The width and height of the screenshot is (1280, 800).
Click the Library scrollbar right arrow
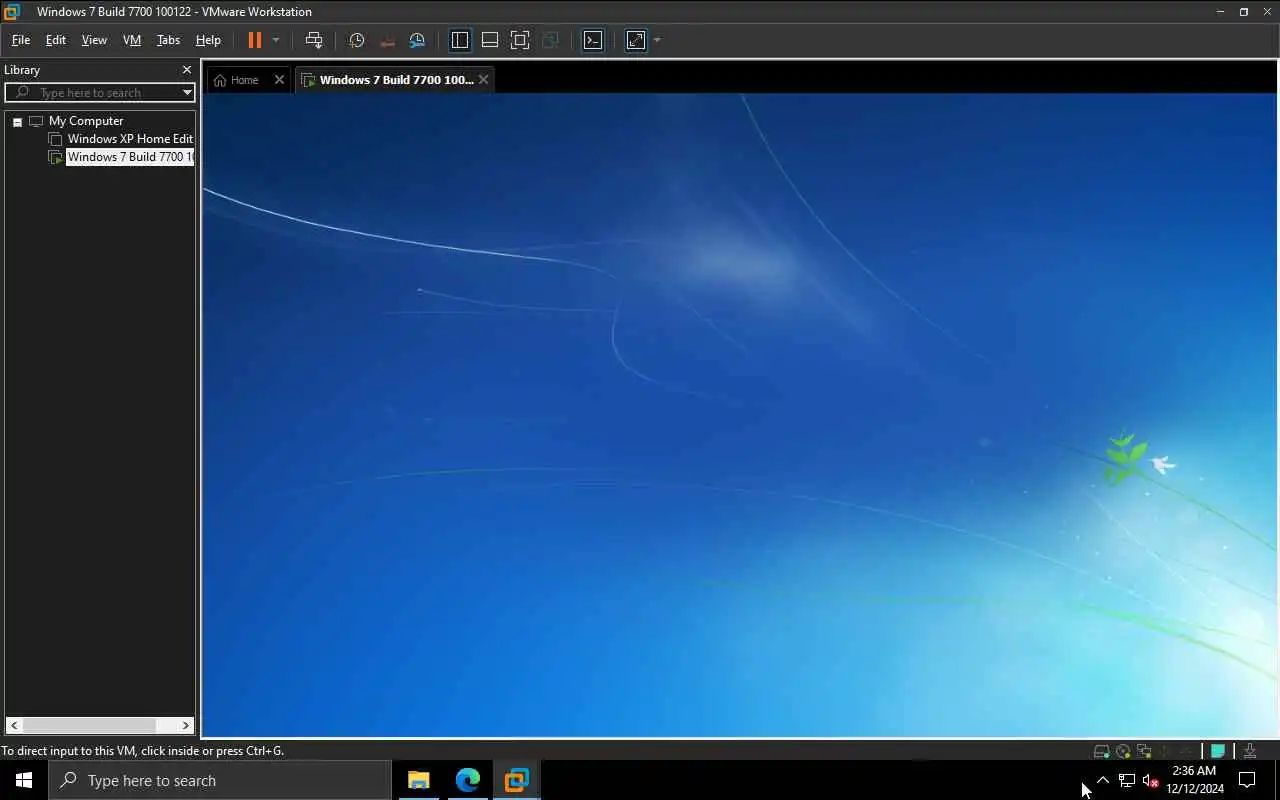185,725
